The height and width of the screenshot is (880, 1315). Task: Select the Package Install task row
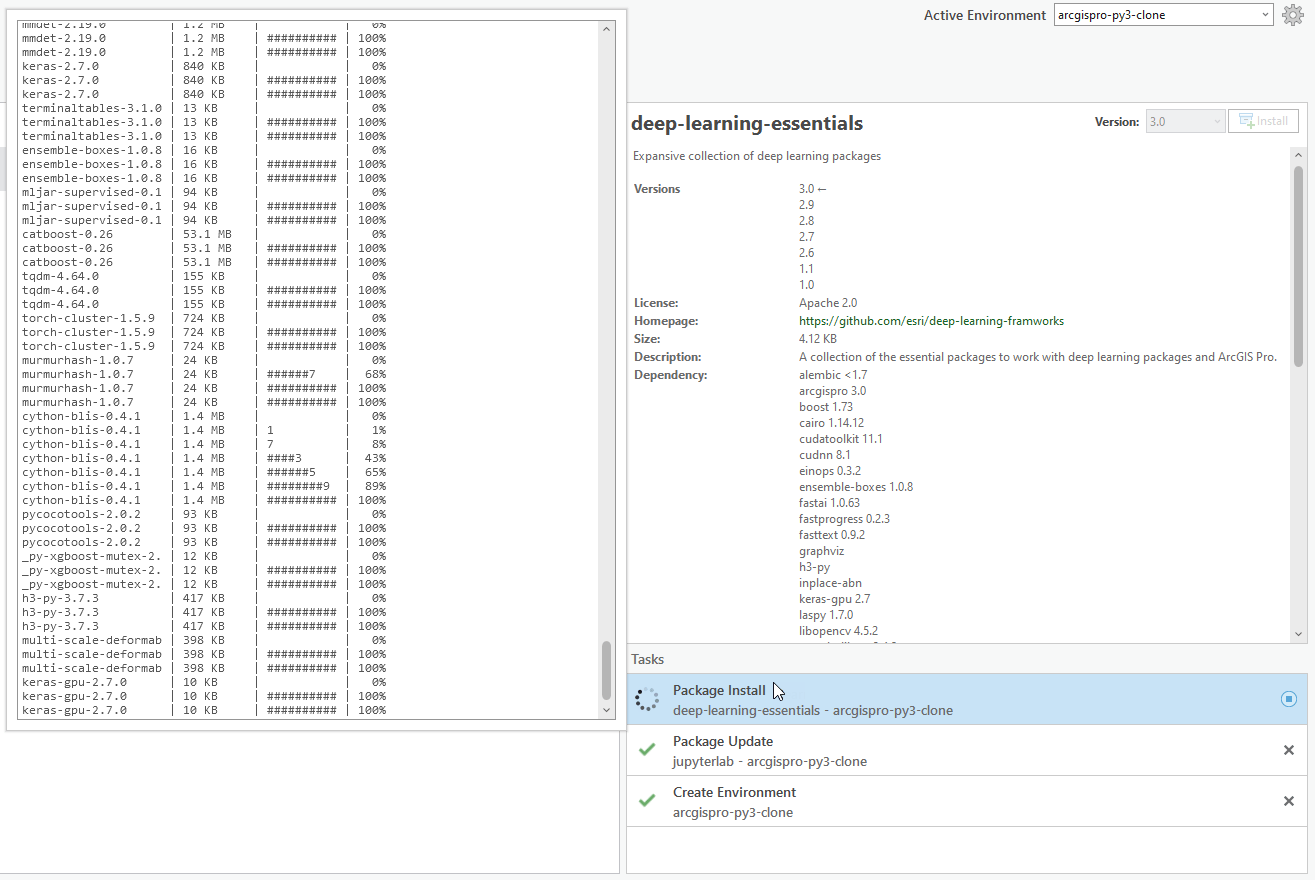click(x=967, y=699)
